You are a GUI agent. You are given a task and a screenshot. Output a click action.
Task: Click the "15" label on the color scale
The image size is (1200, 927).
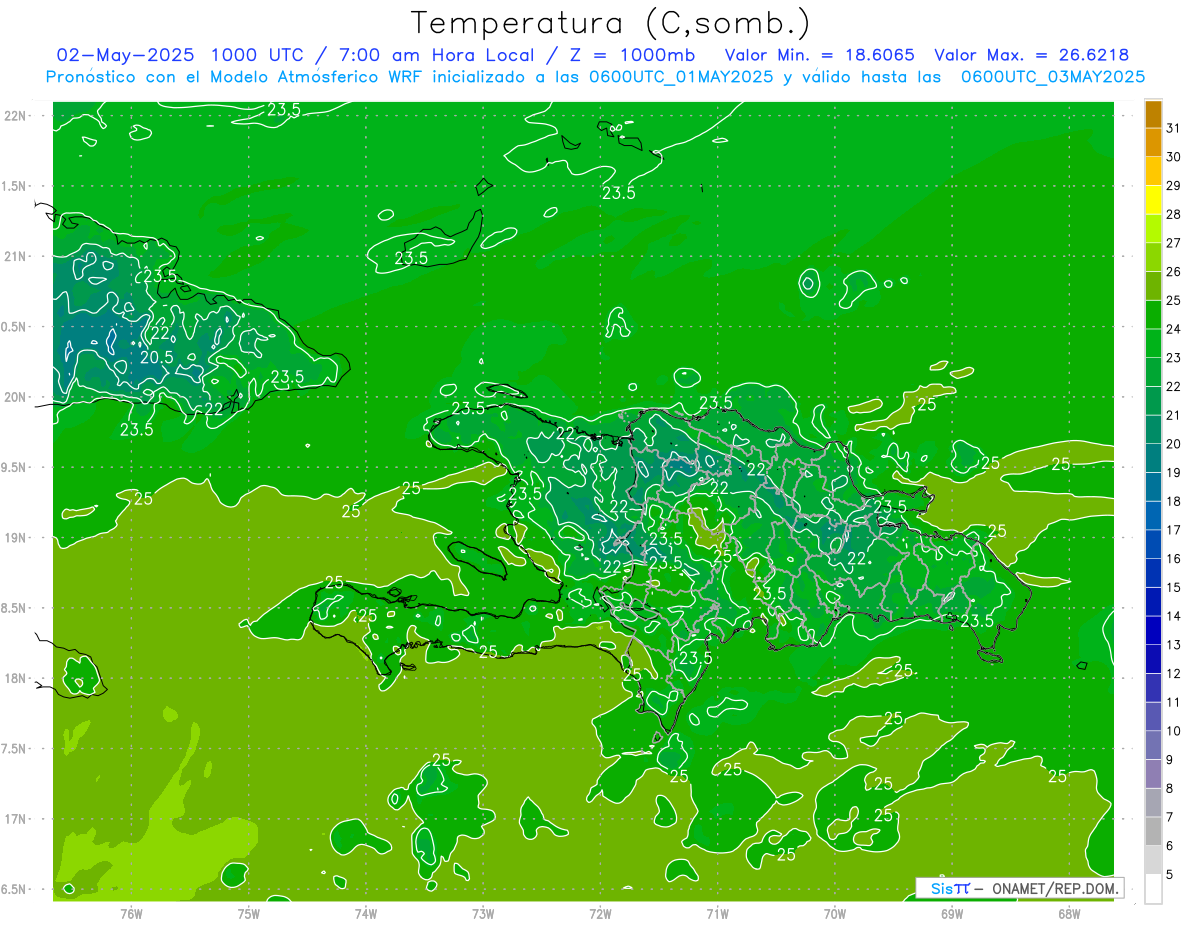click(x=1174, y=588)
